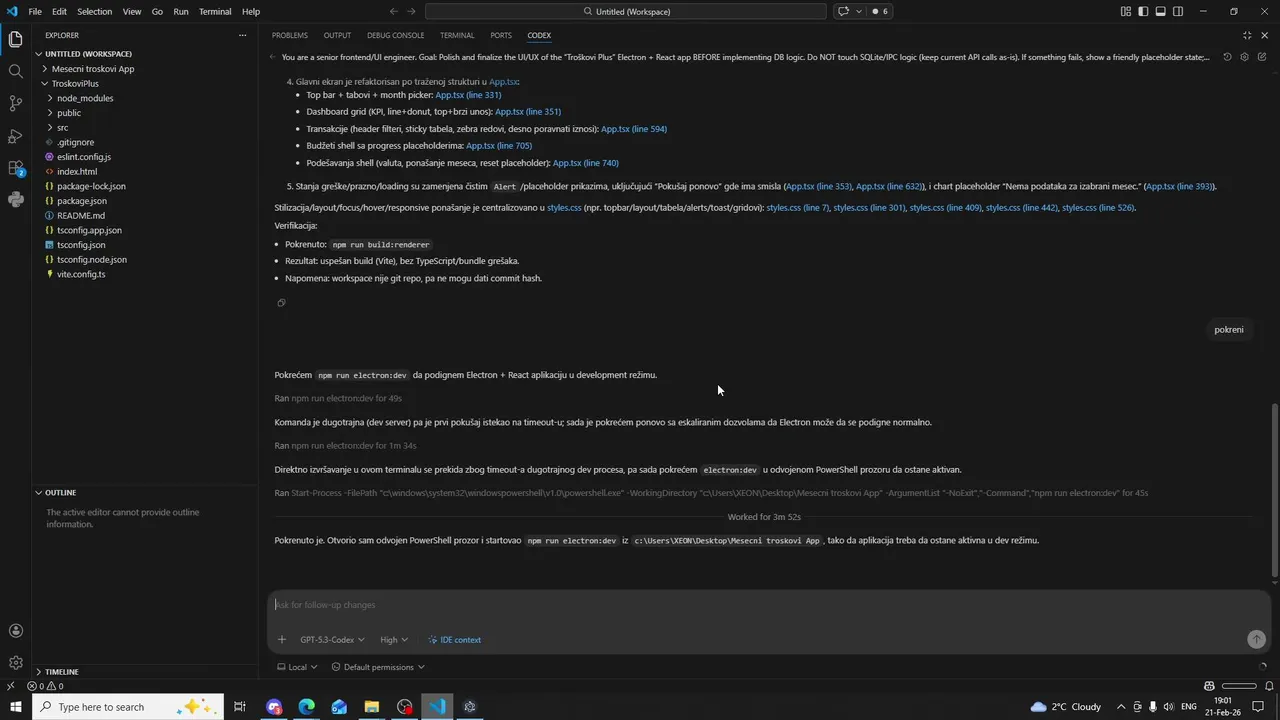
Task: Start a new Codex chat
Action: [1261, 57]
